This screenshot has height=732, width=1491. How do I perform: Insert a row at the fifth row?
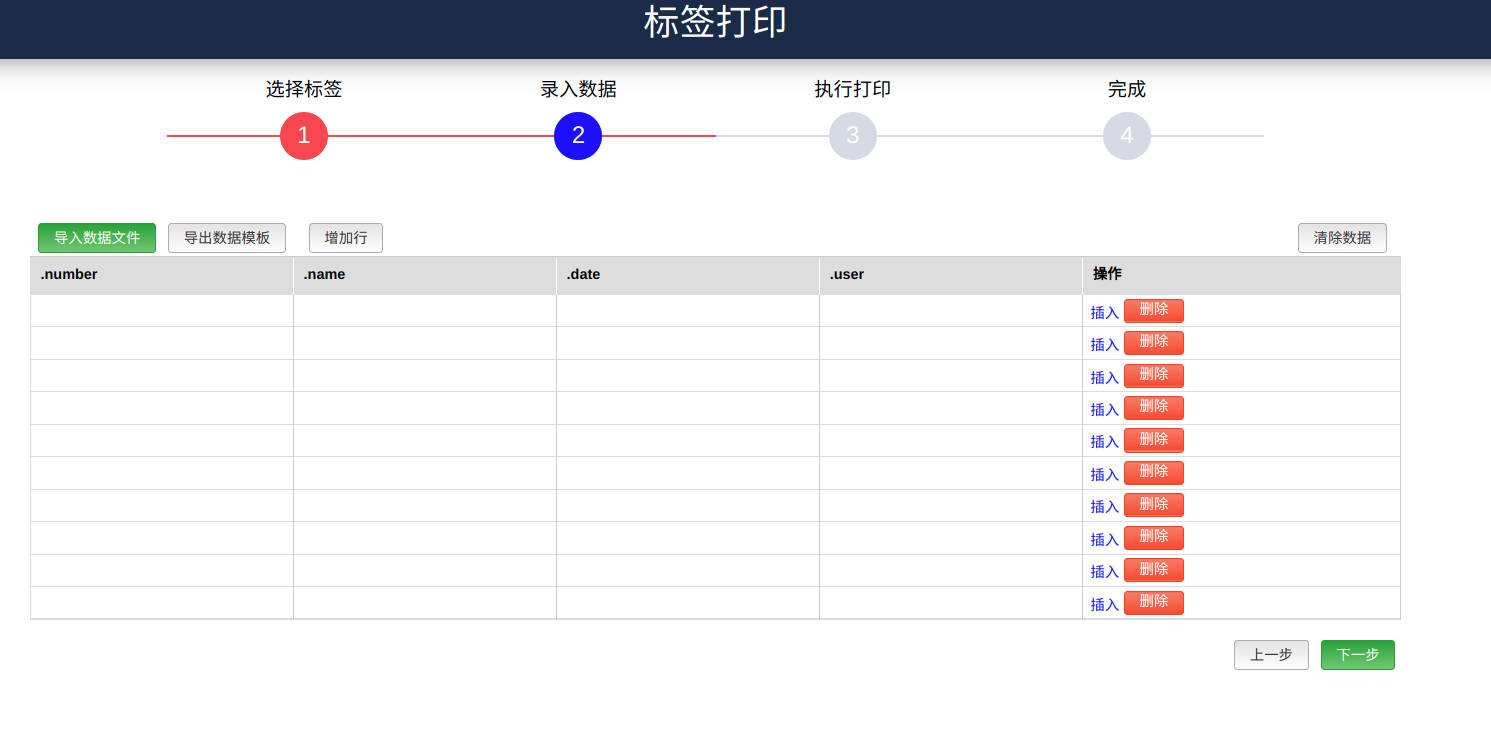[1104, 442]
